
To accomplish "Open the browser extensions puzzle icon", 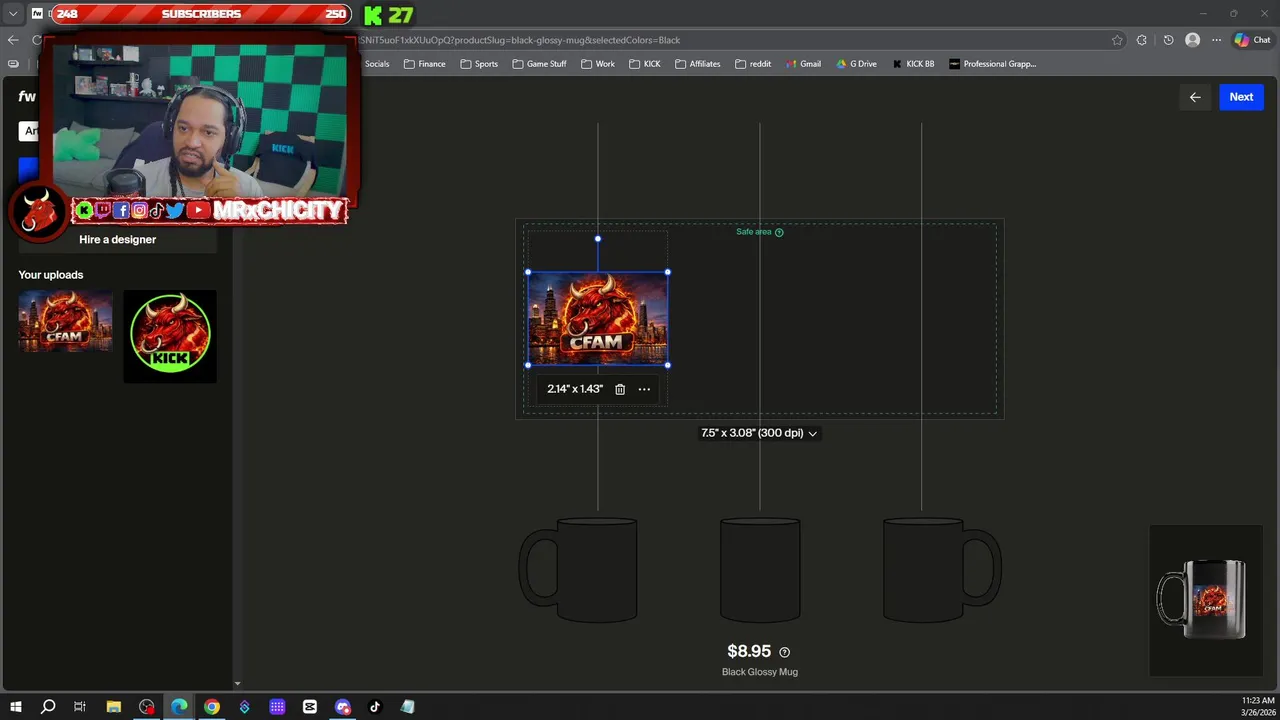I will click(x=1142, y=40).
